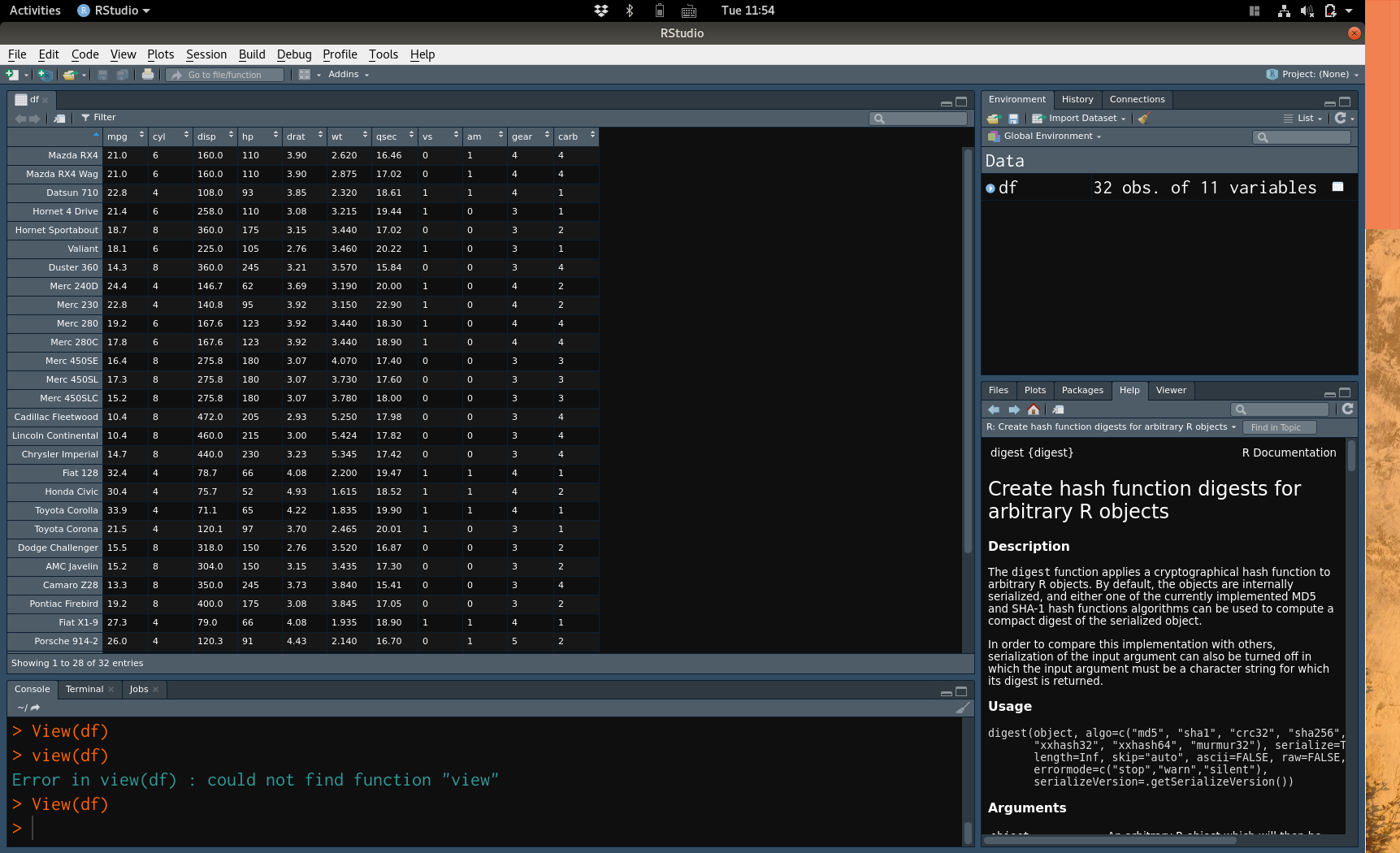The height and width of the screenshot is (853, 1400).
Task: Open the Import Dataset dropdown
Action: [x=1079, y=119]
